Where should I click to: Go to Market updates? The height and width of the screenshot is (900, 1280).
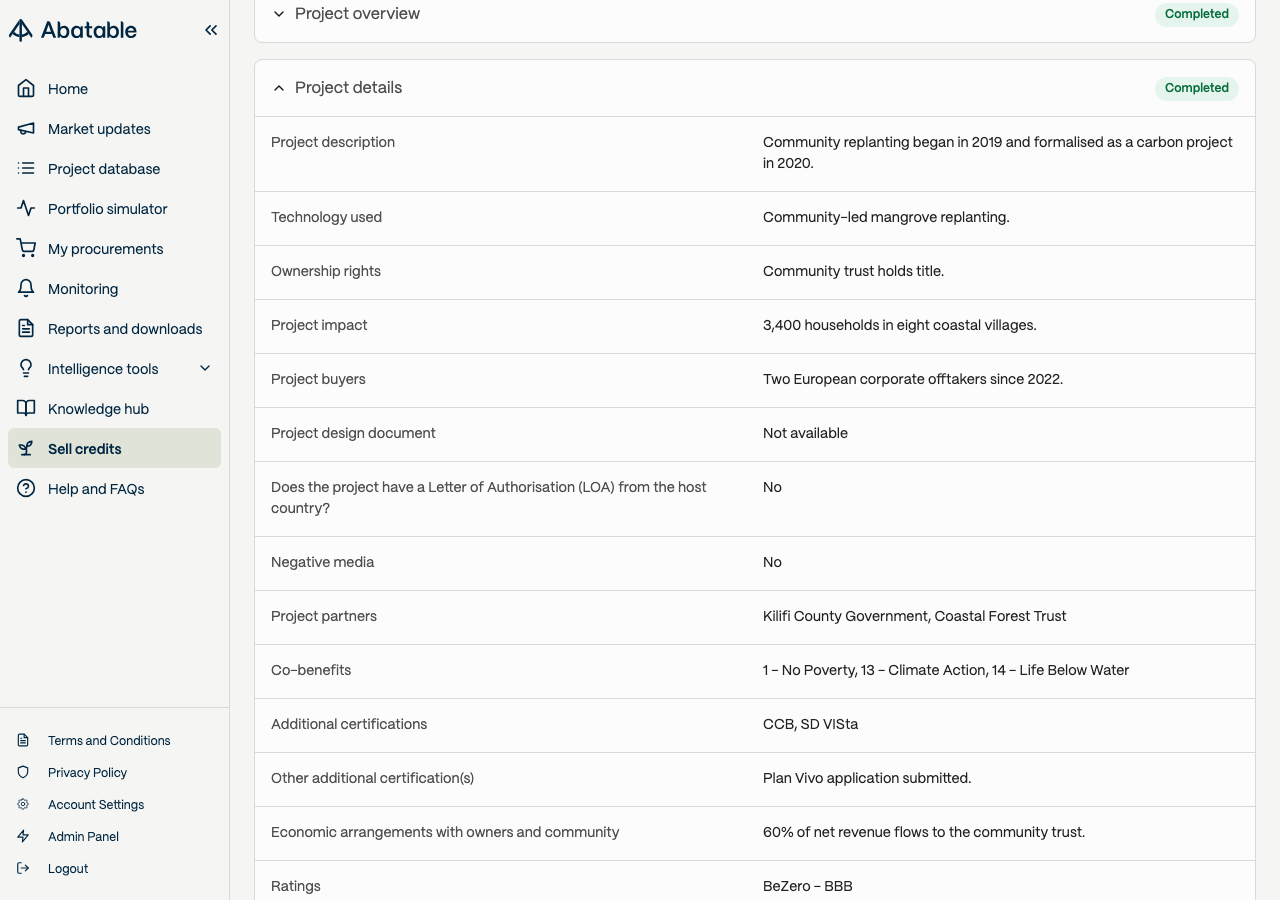point(114,129)
